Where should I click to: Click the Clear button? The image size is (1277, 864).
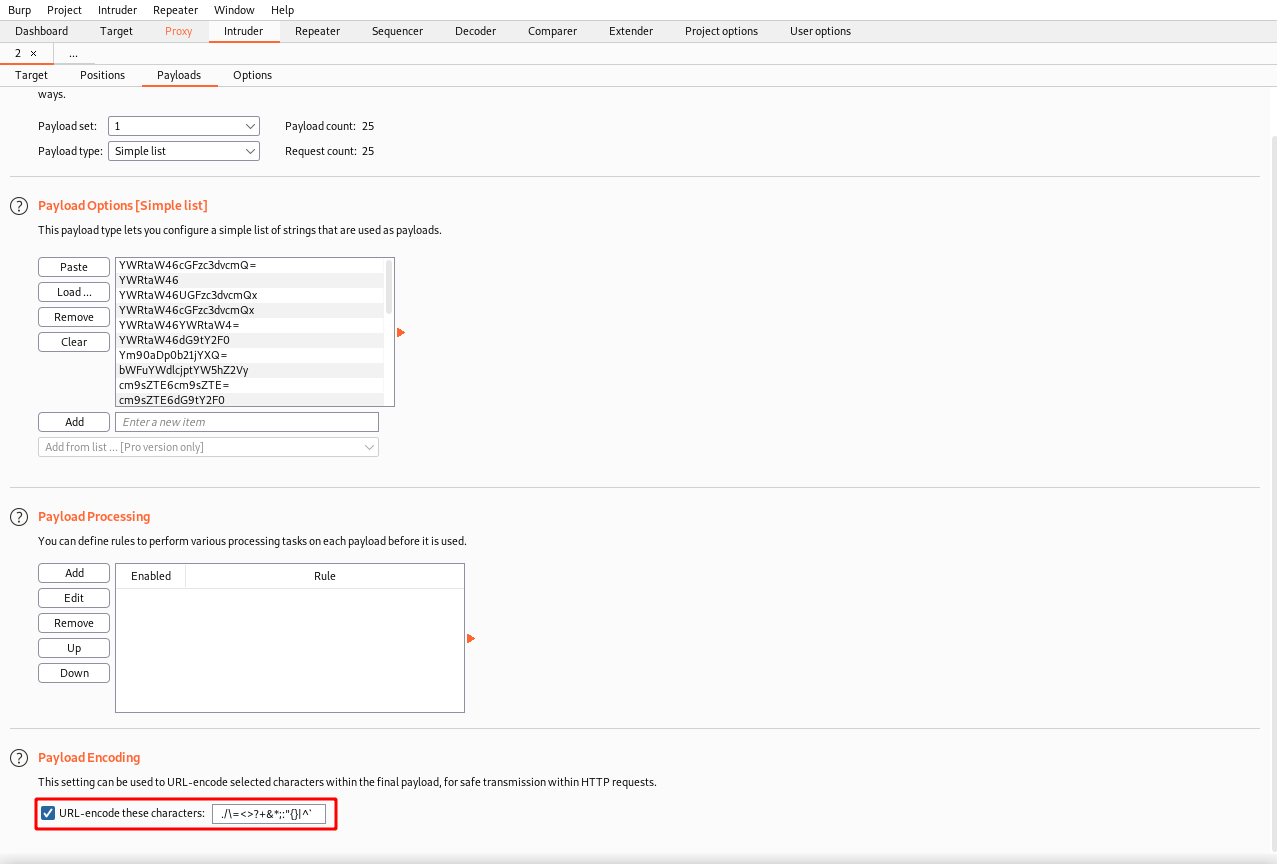pyautogui.click(x=74, y=342)
